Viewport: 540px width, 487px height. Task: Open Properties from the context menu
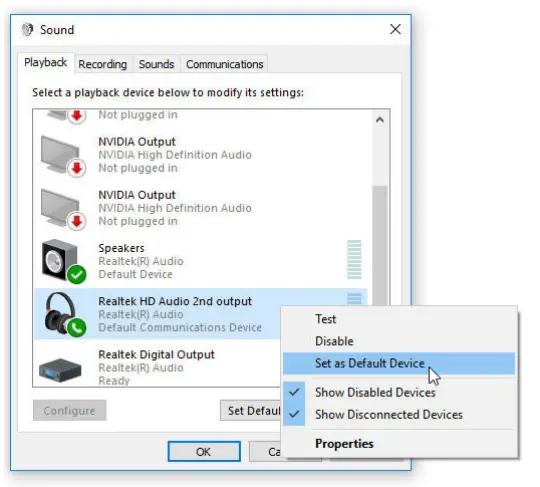pos(399,444)
